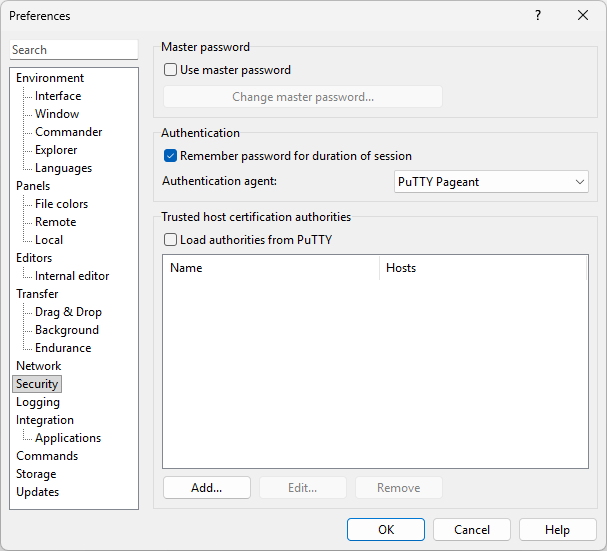Check Load authorities from PuTTY

pyautogui.click(x=171, y=240)
